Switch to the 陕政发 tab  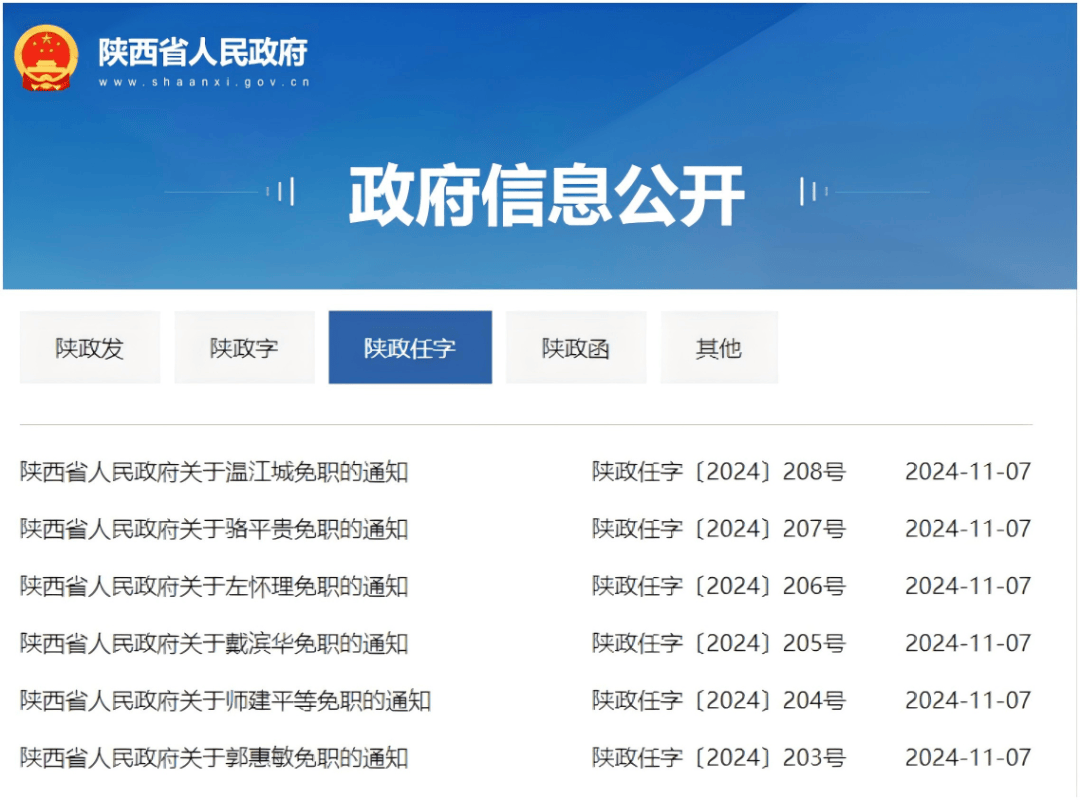[89, 347]
